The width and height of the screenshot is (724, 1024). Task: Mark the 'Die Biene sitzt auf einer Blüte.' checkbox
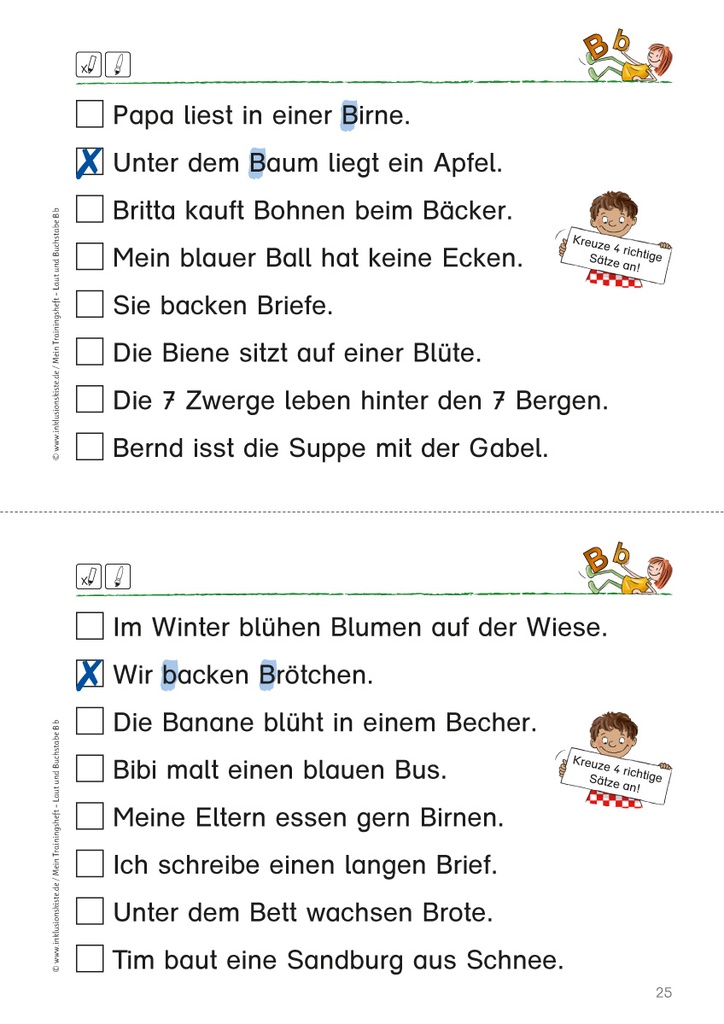point(90,352)
